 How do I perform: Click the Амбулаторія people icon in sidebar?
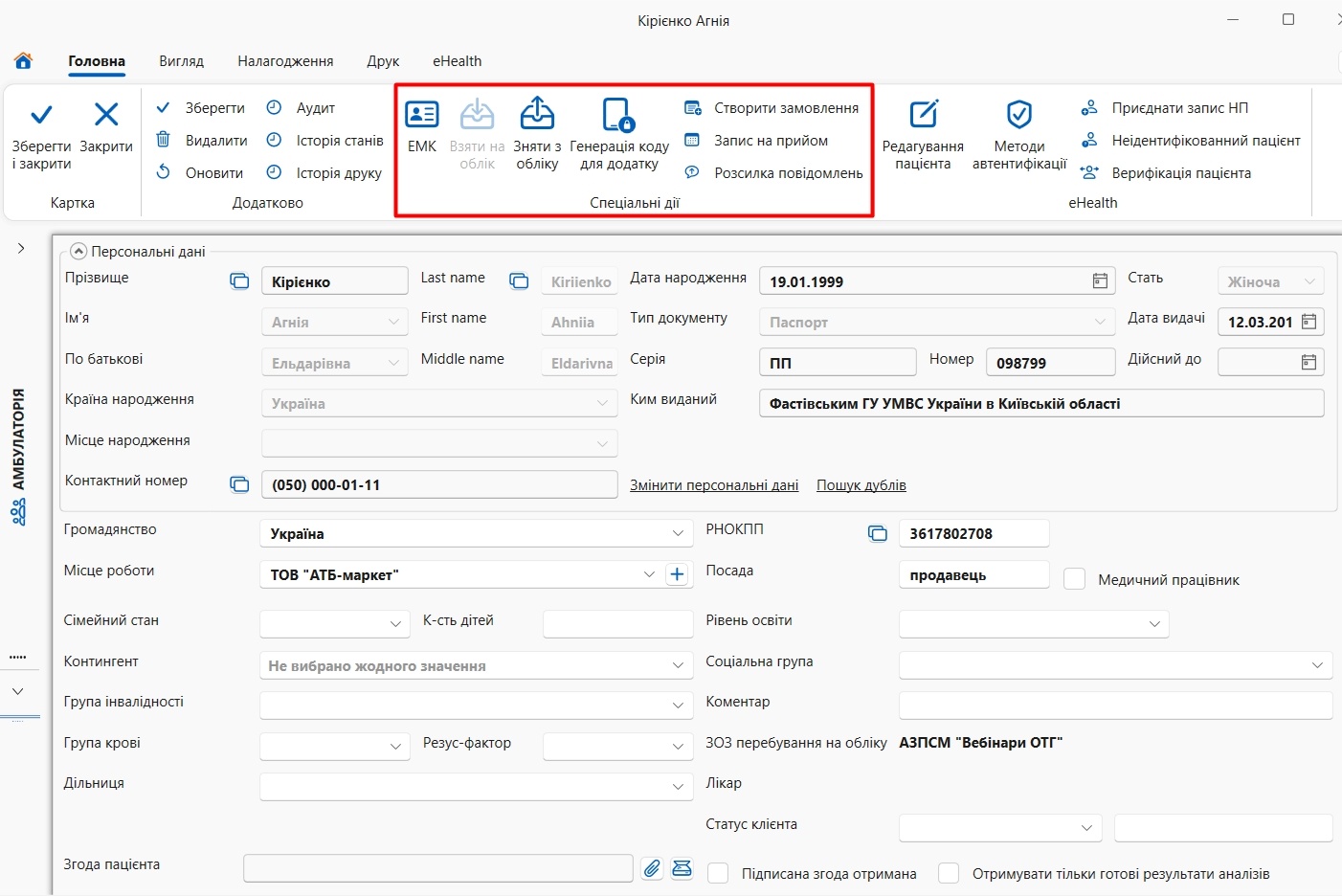[x=18, y=512]
